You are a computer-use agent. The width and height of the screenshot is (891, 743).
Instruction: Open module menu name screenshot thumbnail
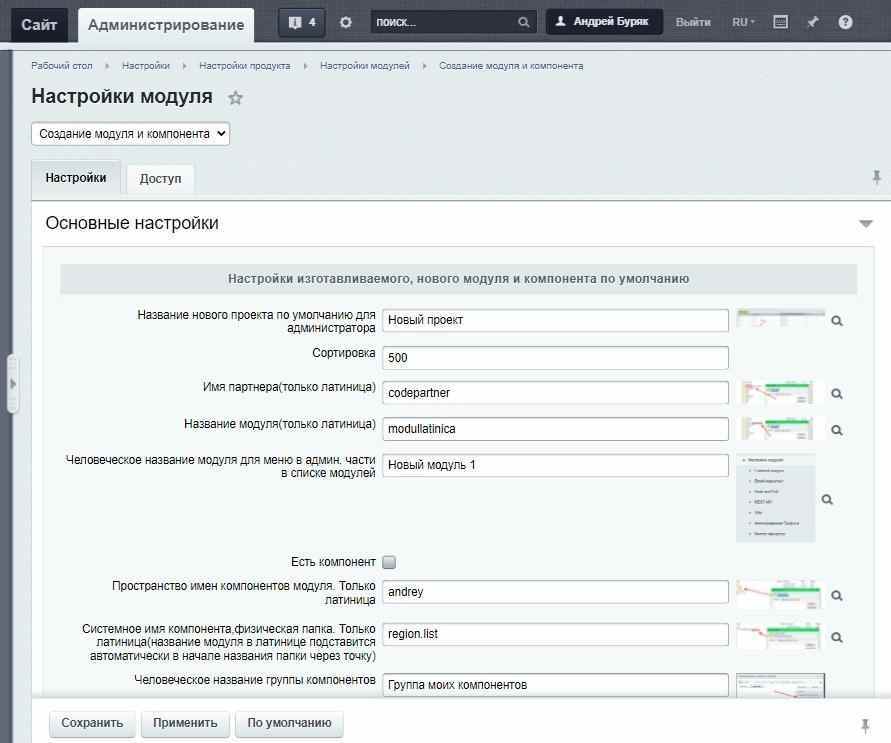[775, 498]
